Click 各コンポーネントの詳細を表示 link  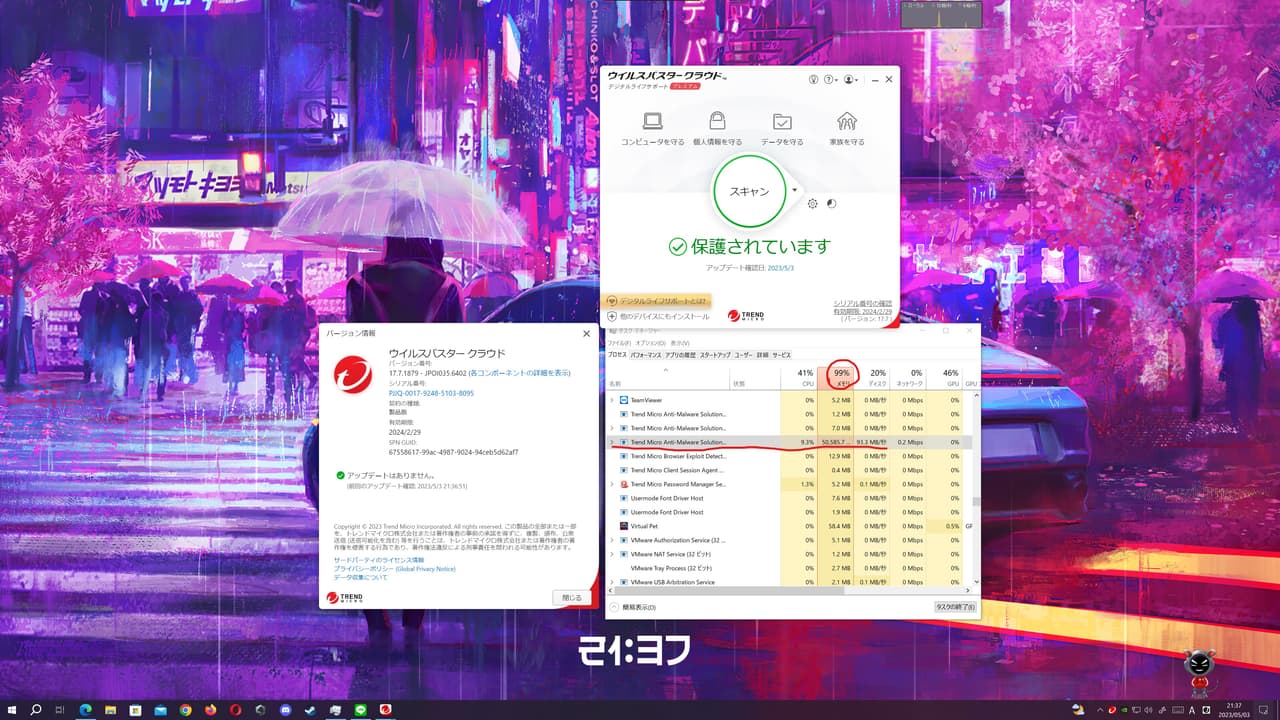tap(520, 373)
